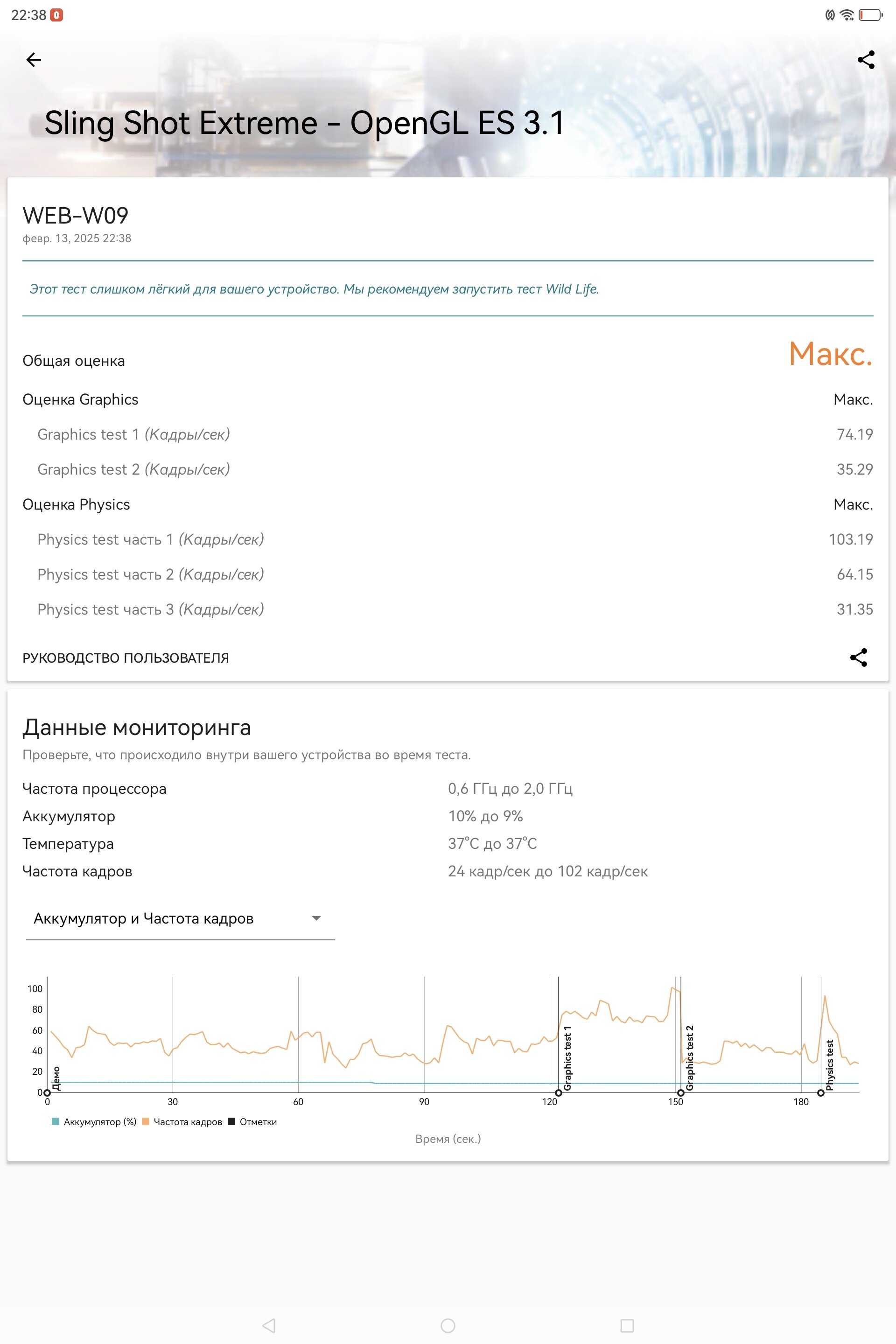Tap the battery icon in the status bar
Screen dimensions: 896x1344
[x=871, y=15]
